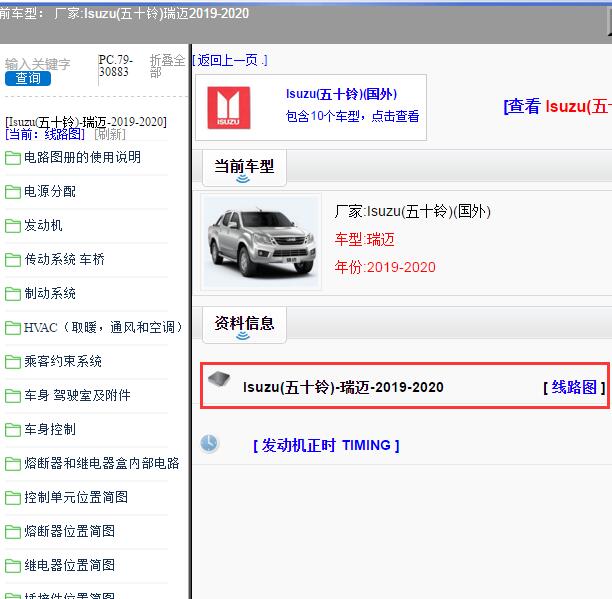Click the 当前：线路图 link

point(45,134)
